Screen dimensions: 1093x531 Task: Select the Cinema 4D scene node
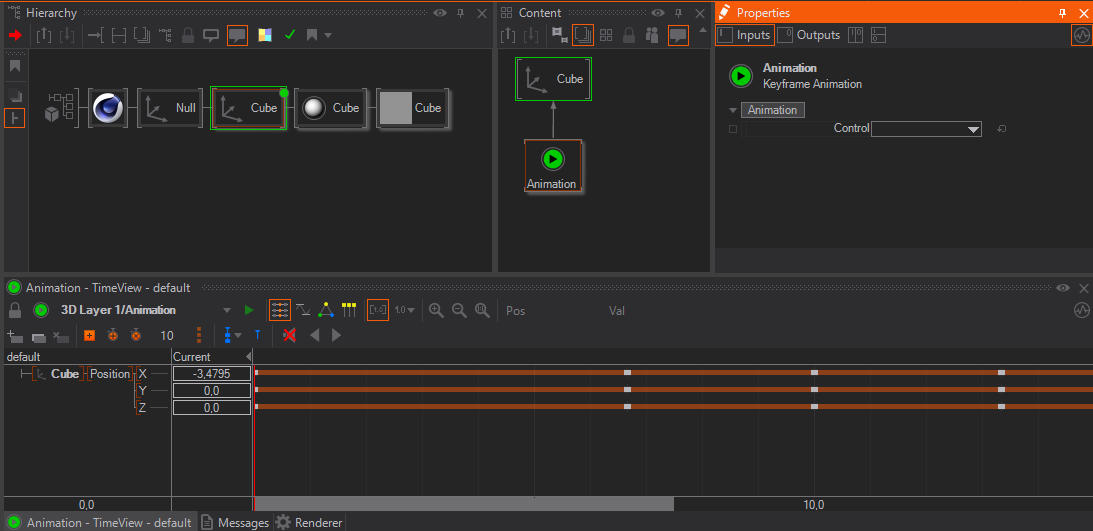coord(106,108)
